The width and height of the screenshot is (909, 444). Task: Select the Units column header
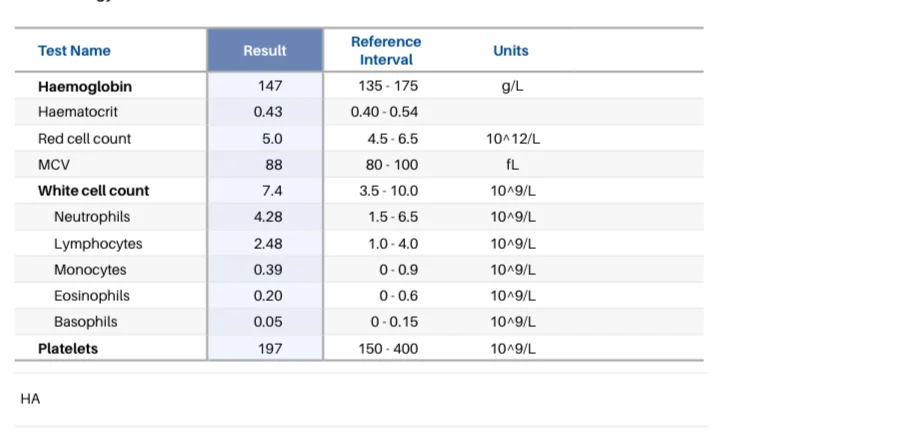point(511,51)
